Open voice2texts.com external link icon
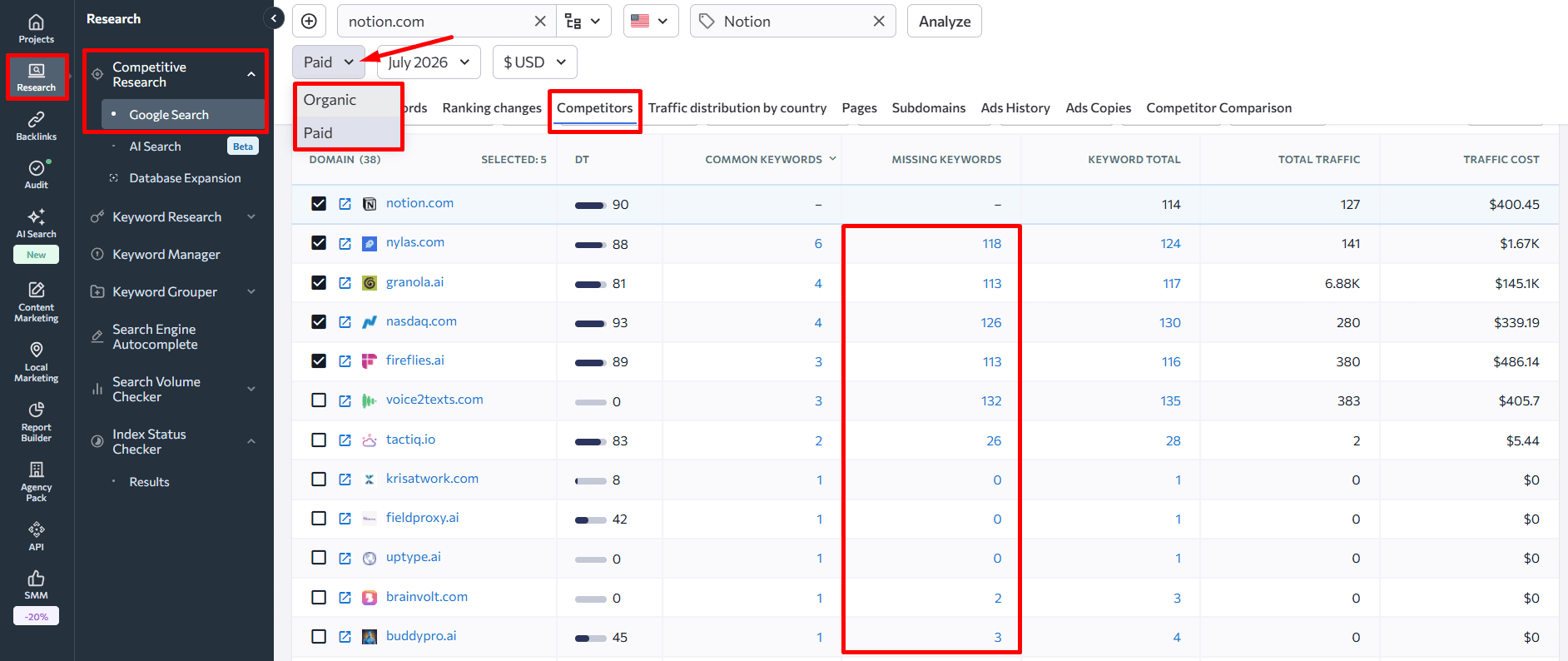This screenshot has width=1568, height=661. click(345, 400)
